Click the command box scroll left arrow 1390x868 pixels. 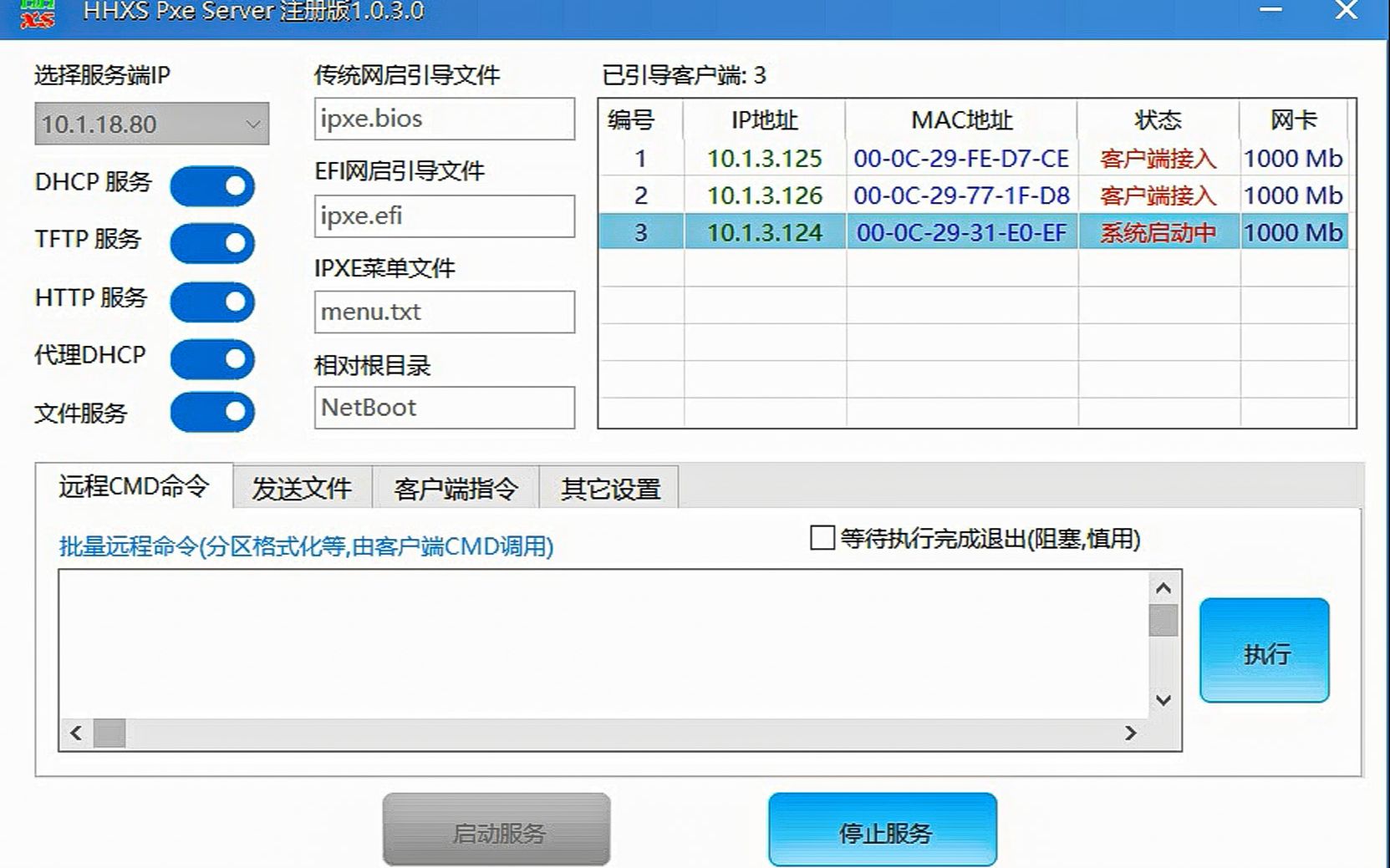pyautogui.click(x=76, y=733)
